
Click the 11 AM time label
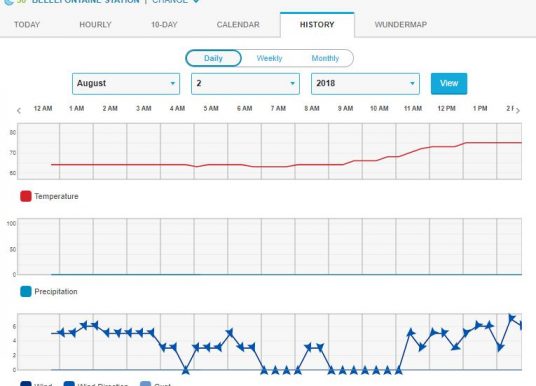coord(413,108)
